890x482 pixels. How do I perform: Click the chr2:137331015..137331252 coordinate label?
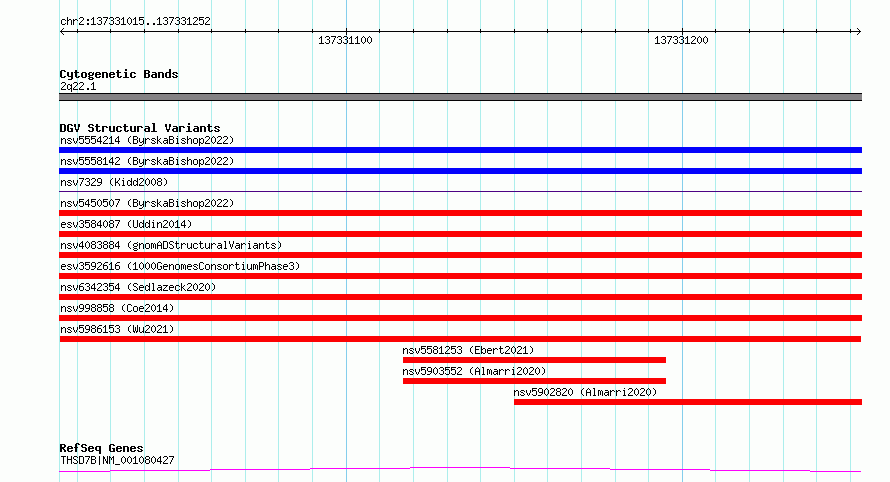135,22
